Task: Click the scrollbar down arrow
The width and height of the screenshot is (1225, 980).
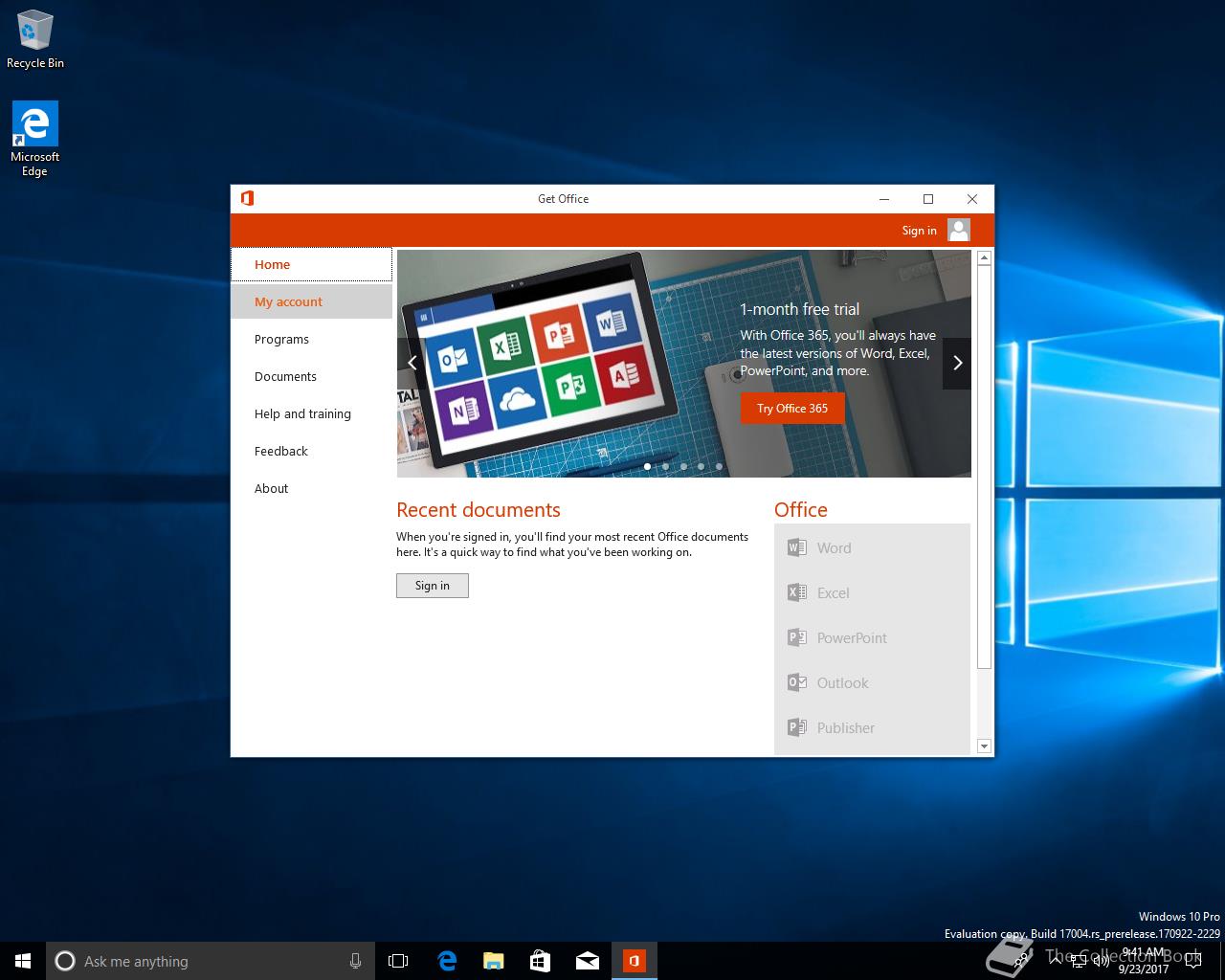Action: [984, 746]
